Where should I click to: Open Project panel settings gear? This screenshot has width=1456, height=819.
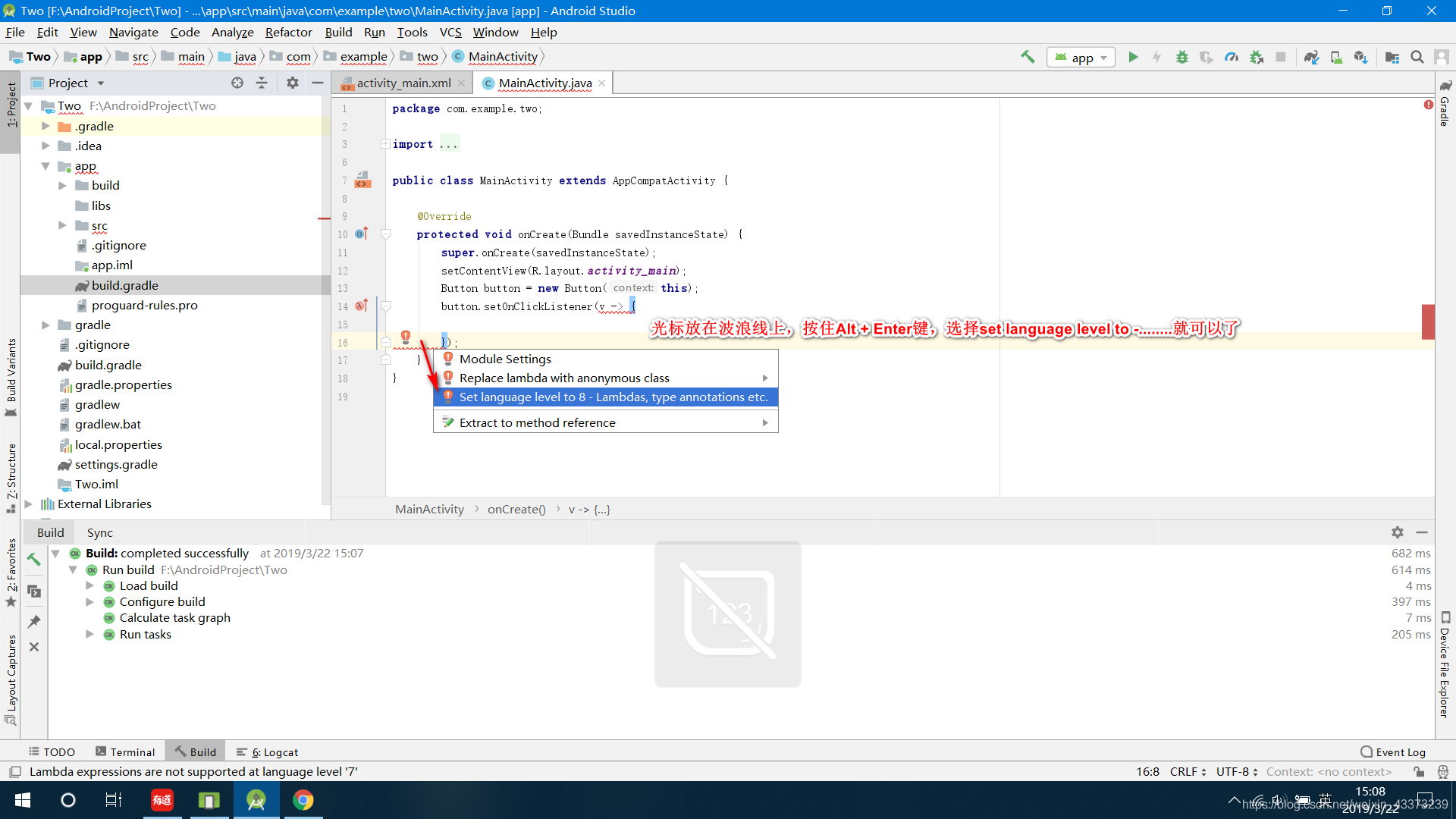coord(293,83)
